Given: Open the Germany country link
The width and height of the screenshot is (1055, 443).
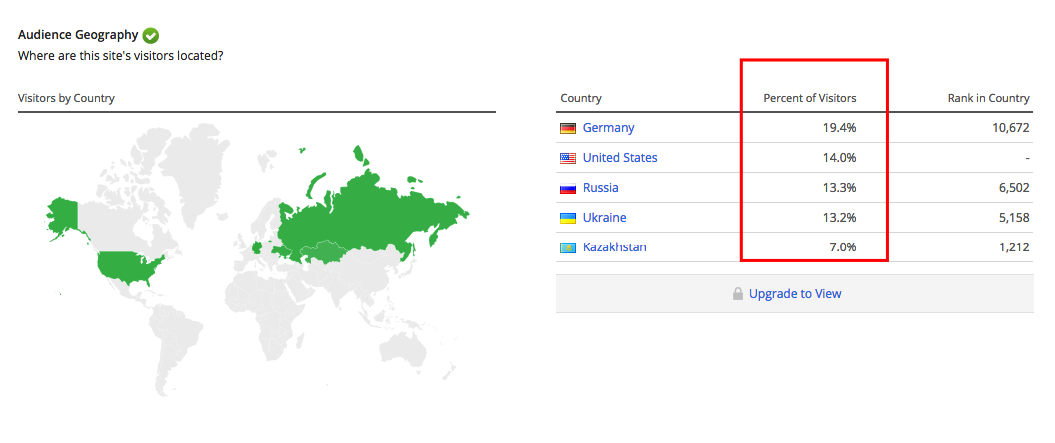Looking at the screenshot, I should pyautogui.click(x=608, y=128).
